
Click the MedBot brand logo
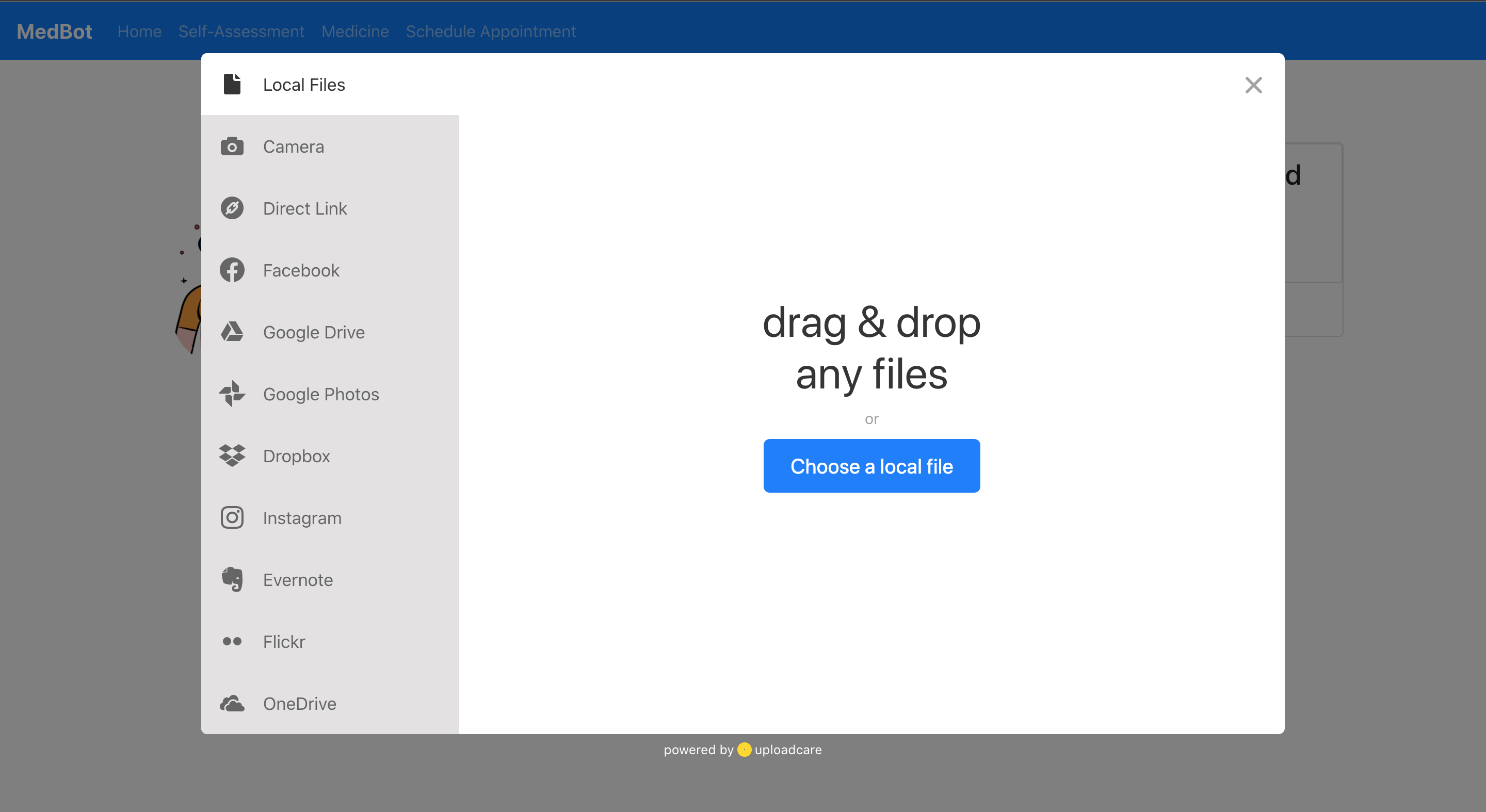tap(54, 31)
